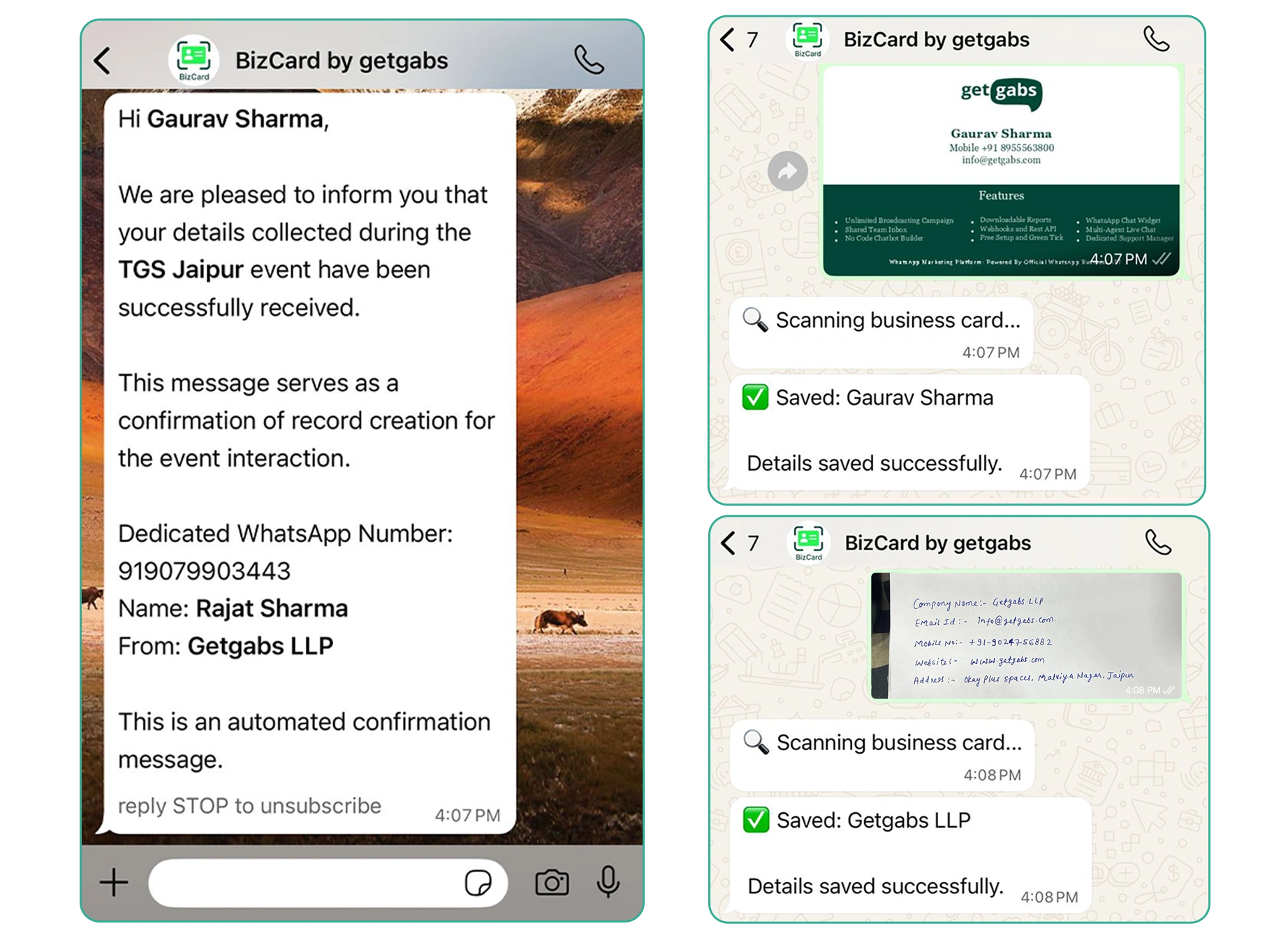Open contact info via title above handwritten note
The width and height of the screenshot is (1288, 940).
click(x=937, y=543)
